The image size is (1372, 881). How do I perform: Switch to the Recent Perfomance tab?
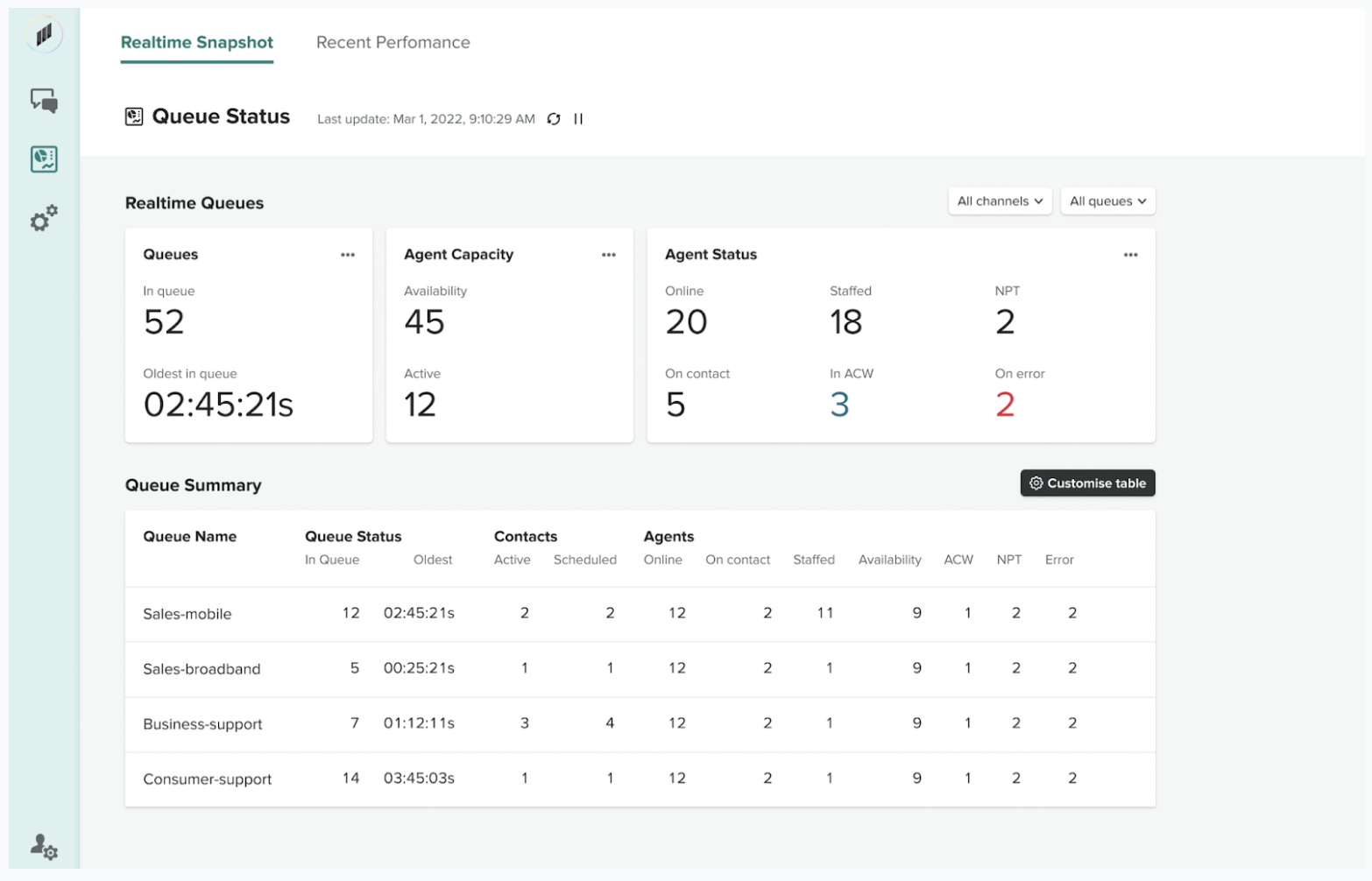[x=393, y=43]
